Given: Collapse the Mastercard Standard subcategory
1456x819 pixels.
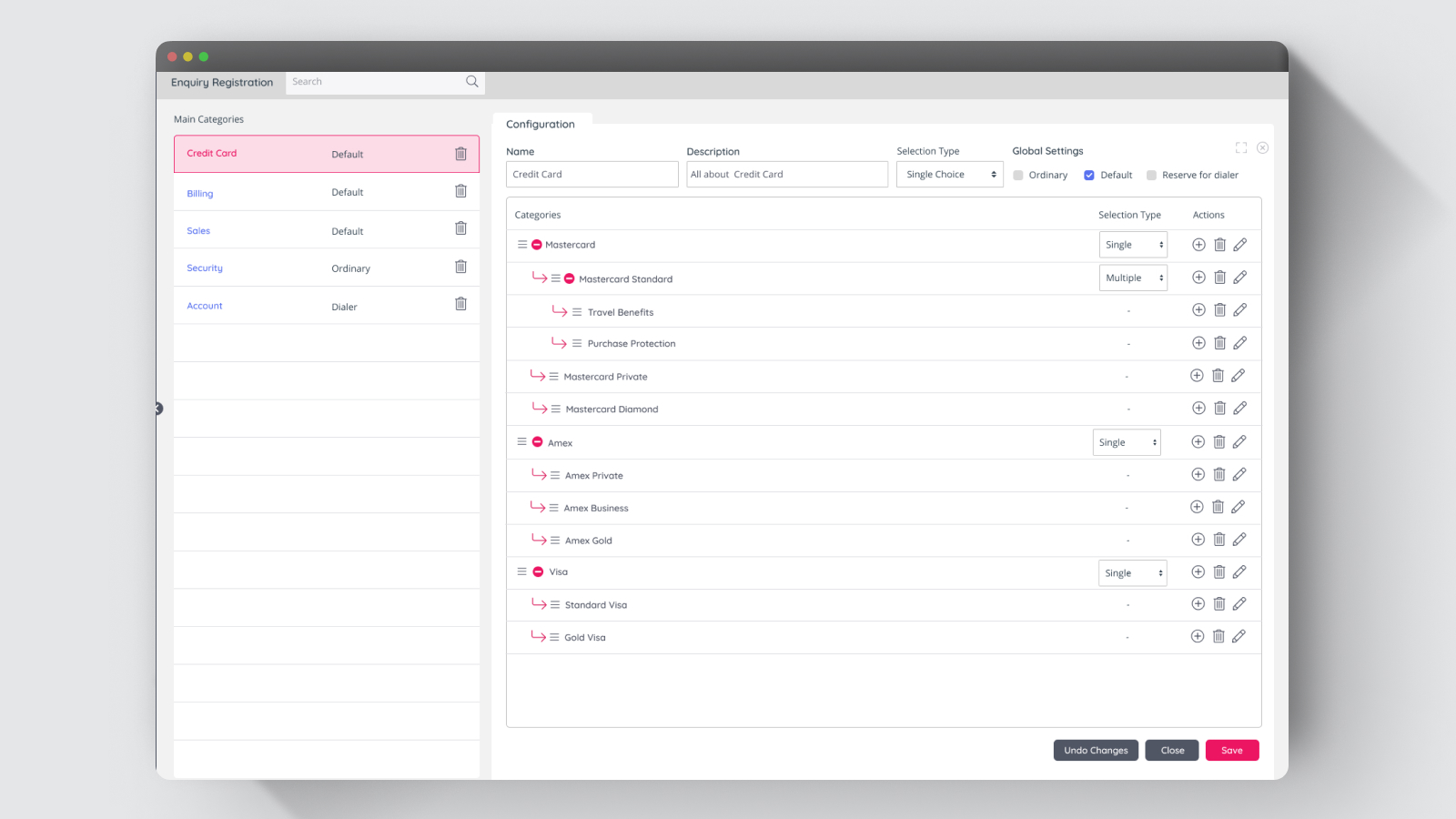Looking at the screenshot, I should pos(570,278).
